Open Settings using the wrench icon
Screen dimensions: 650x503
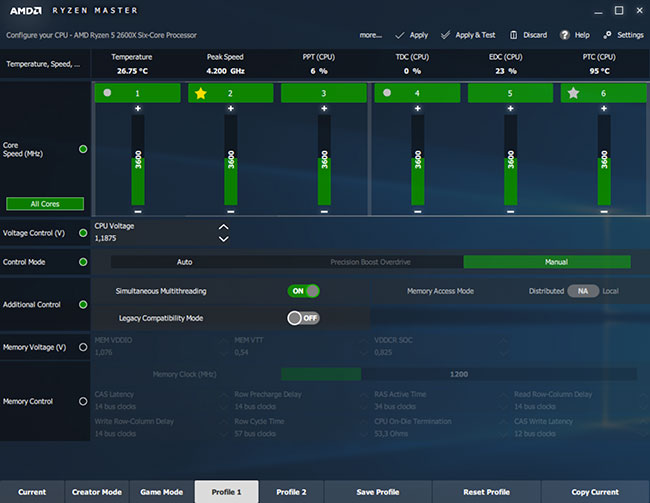(608, 35)
